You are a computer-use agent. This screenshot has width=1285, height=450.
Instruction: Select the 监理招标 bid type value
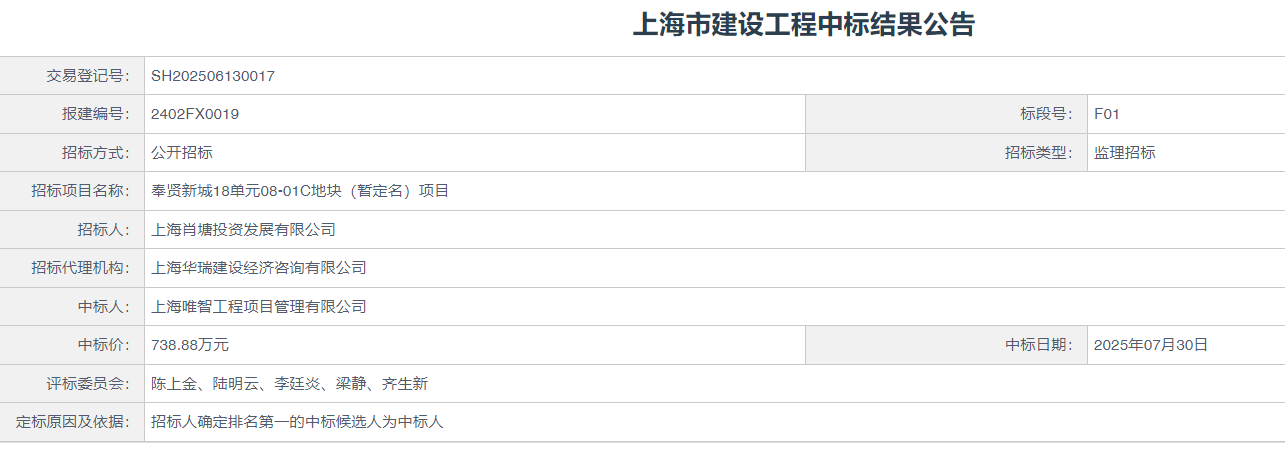click(x=1125, y=153)
